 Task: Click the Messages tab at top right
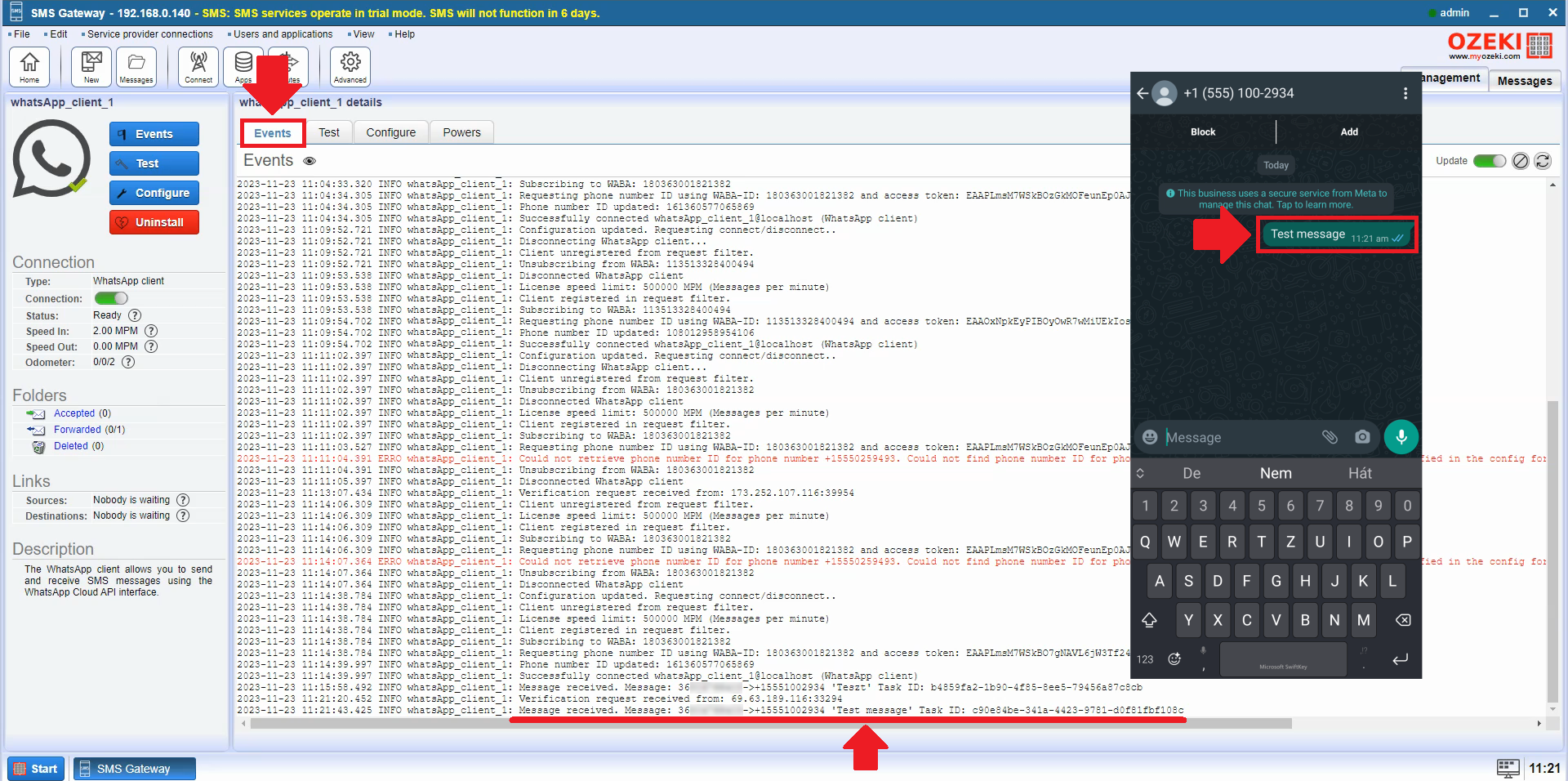1525,81
